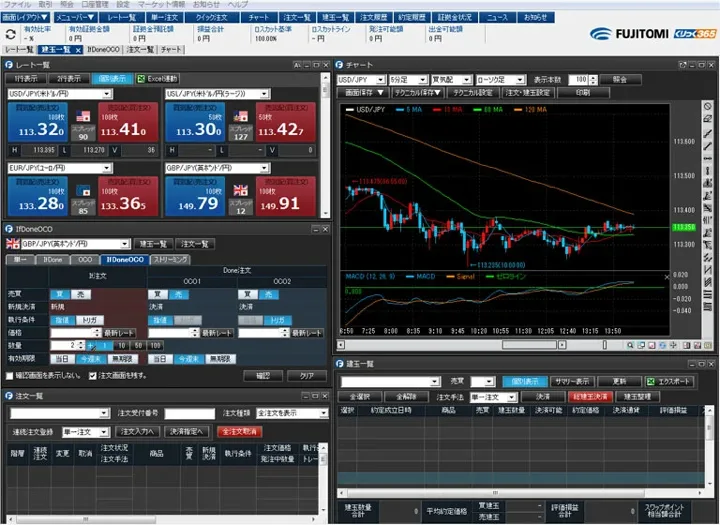Image resolution: width=720 pixels, height=525 pixels.
Task: Choose トリガ execution condition for If注文
Action: (x=90, y=320)
